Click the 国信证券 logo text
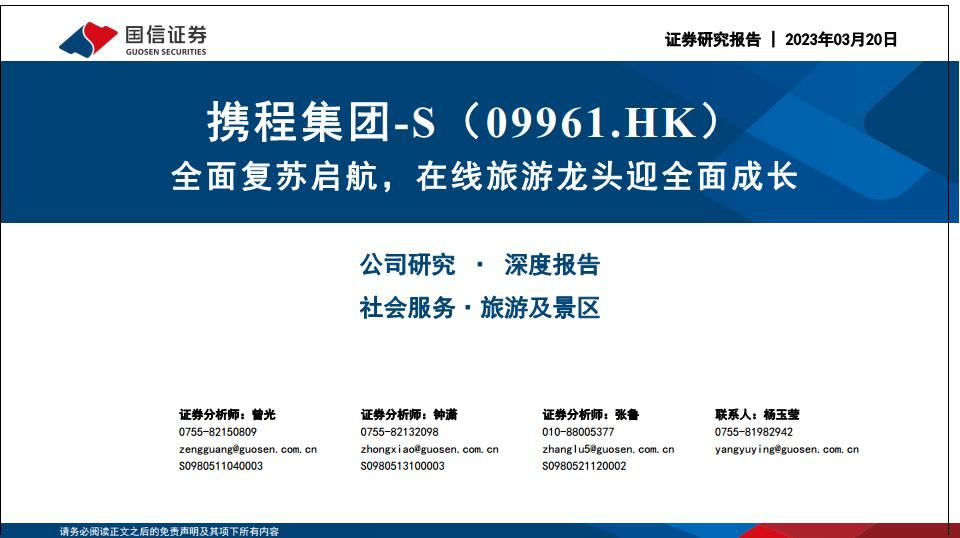Screen dimensions: 960x538 click(166, 33)
